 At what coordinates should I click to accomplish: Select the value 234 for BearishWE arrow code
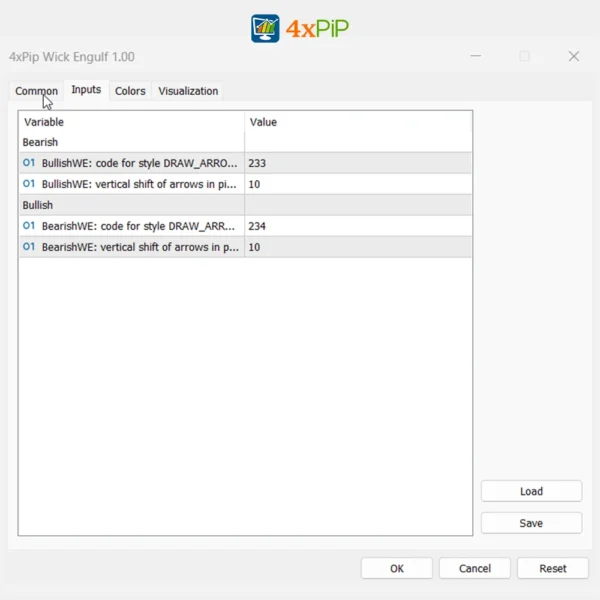click(x=257, y=226)
